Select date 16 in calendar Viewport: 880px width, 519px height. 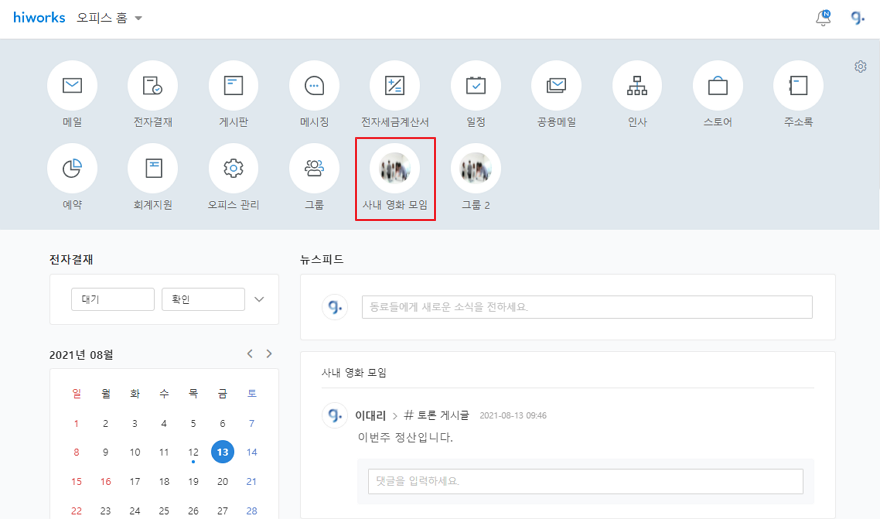coord(106,481)
